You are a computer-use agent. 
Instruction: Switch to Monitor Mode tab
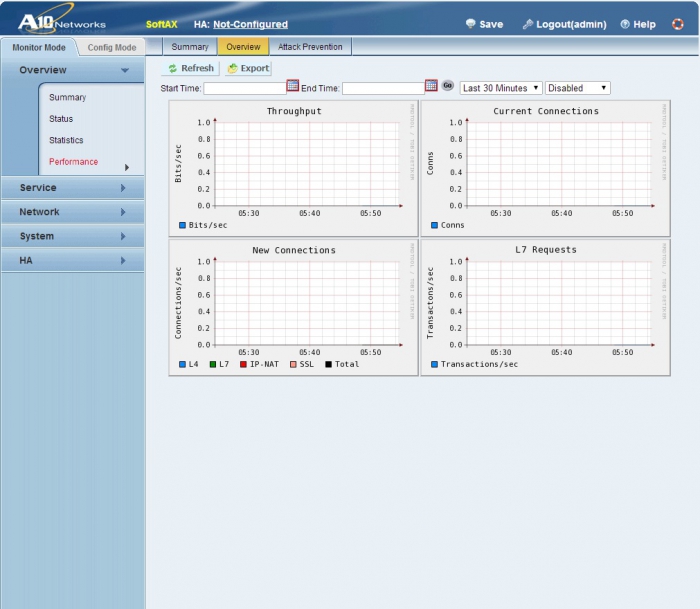click(39, 47)
